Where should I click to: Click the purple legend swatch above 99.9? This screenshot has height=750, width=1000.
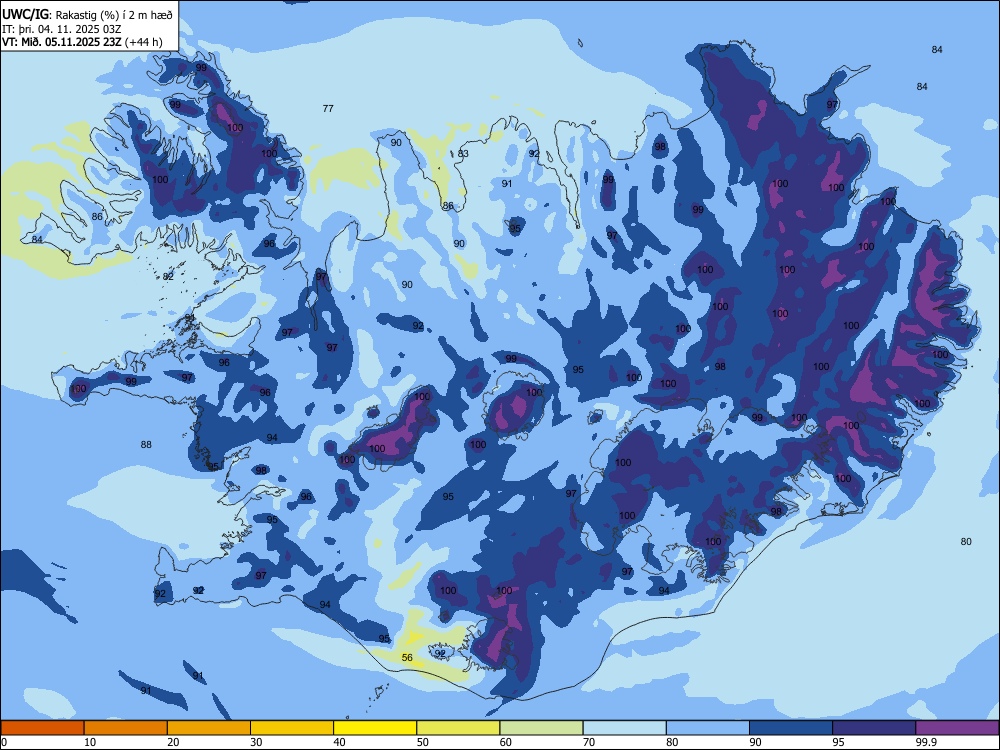957,728
